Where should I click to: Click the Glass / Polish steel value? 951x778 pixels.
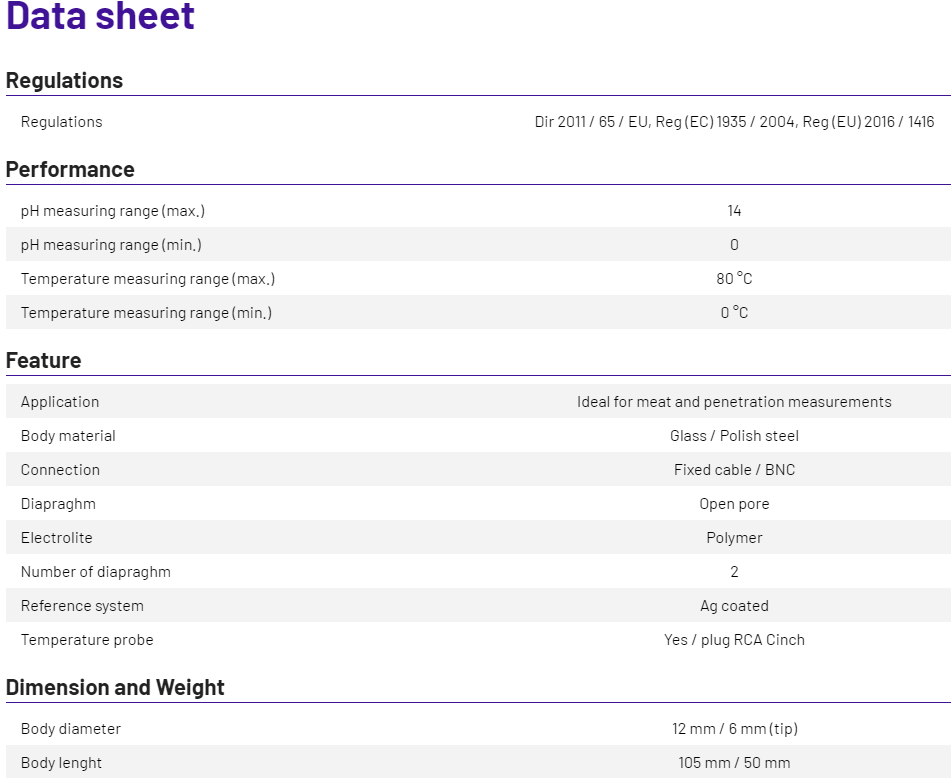734,436
